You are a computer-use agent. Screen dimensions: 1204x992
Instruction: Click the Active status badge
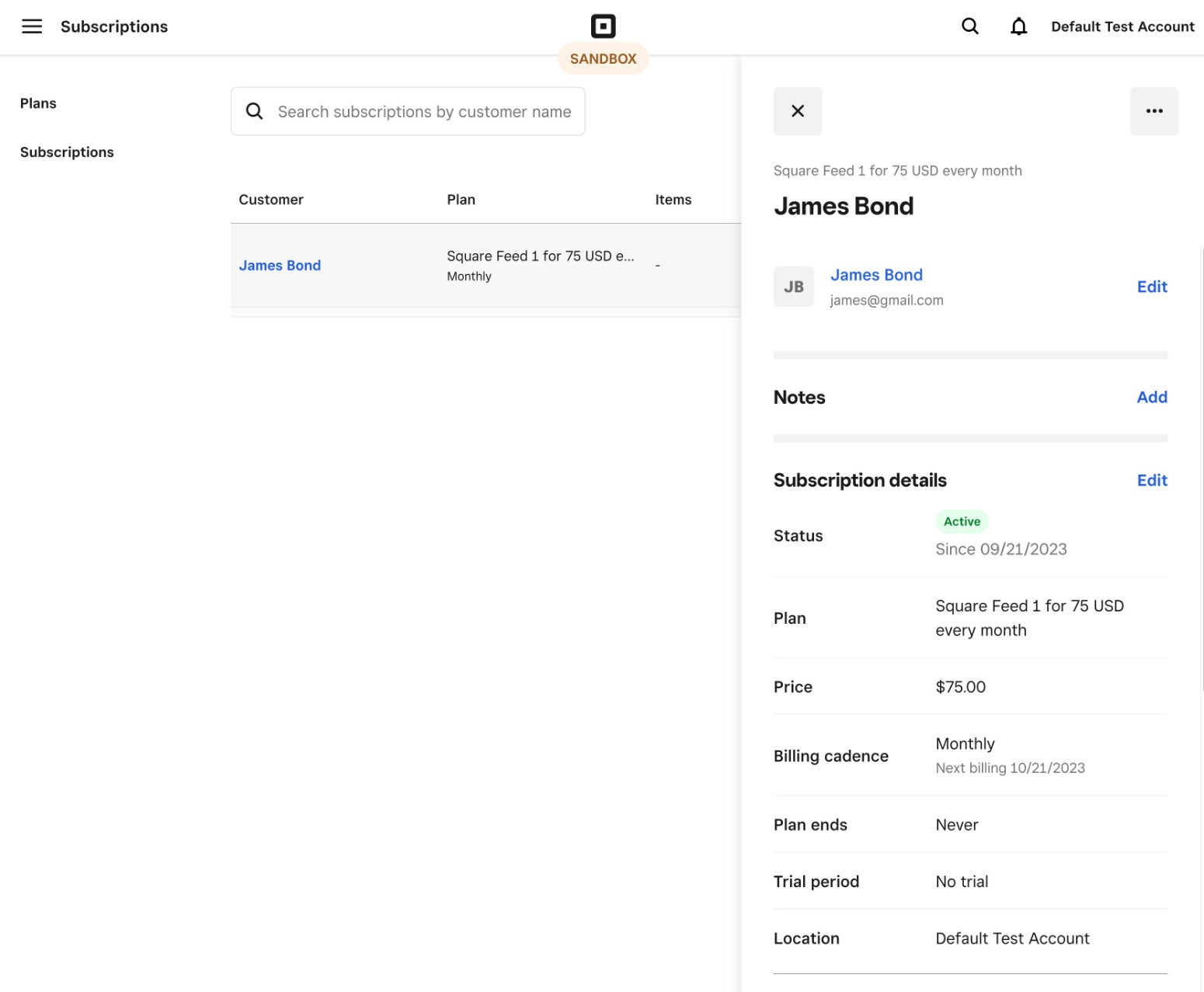(962, 521)
